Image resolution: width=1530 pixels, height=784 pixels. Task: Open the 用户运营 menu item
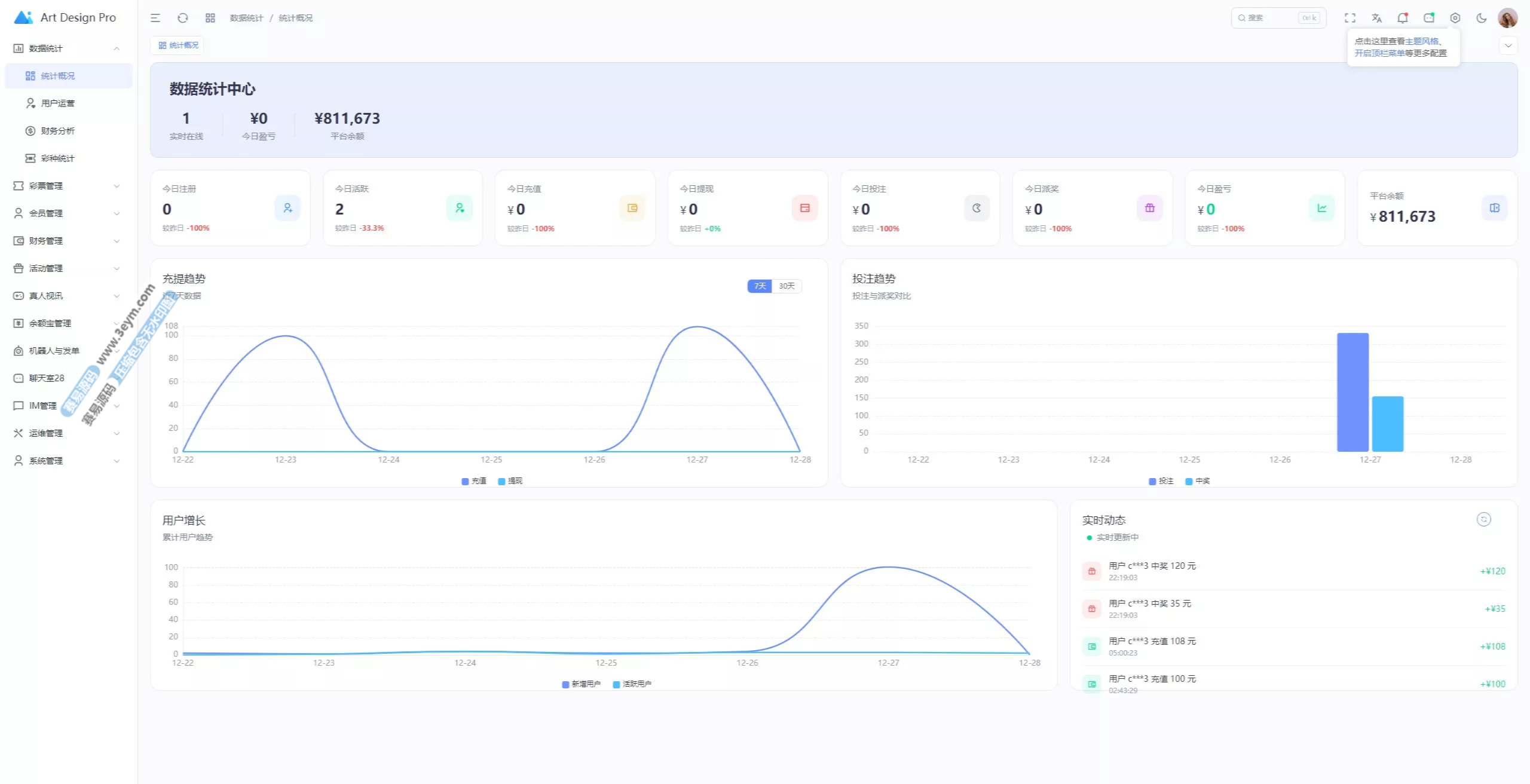click(x=58, y=103)
